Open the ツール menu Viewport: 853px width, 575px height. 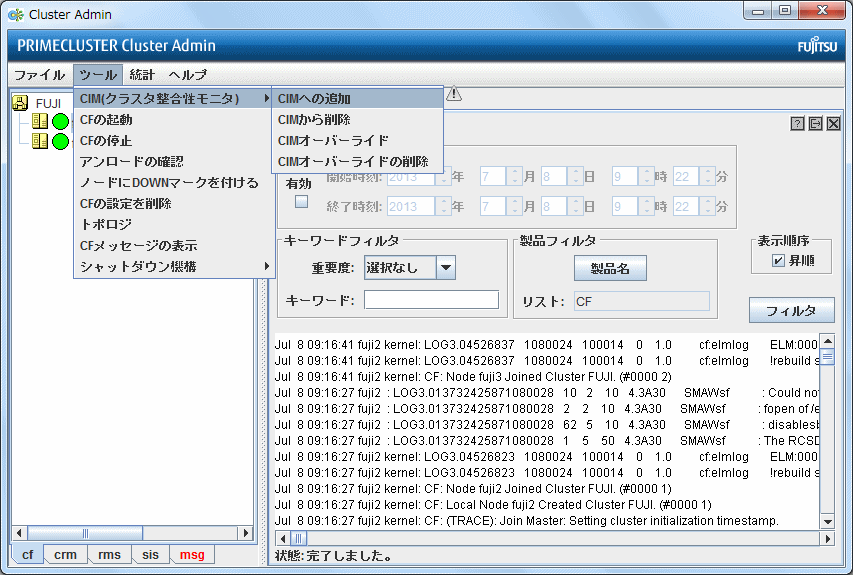coord(98,75)
